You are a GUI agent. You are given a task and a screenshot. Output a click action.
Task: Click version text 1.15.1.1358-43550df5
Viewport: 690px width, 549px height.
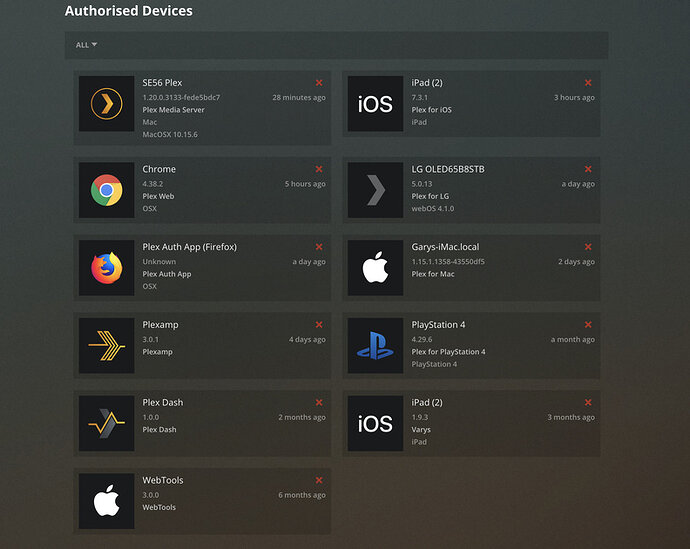[x=448, y=262]
